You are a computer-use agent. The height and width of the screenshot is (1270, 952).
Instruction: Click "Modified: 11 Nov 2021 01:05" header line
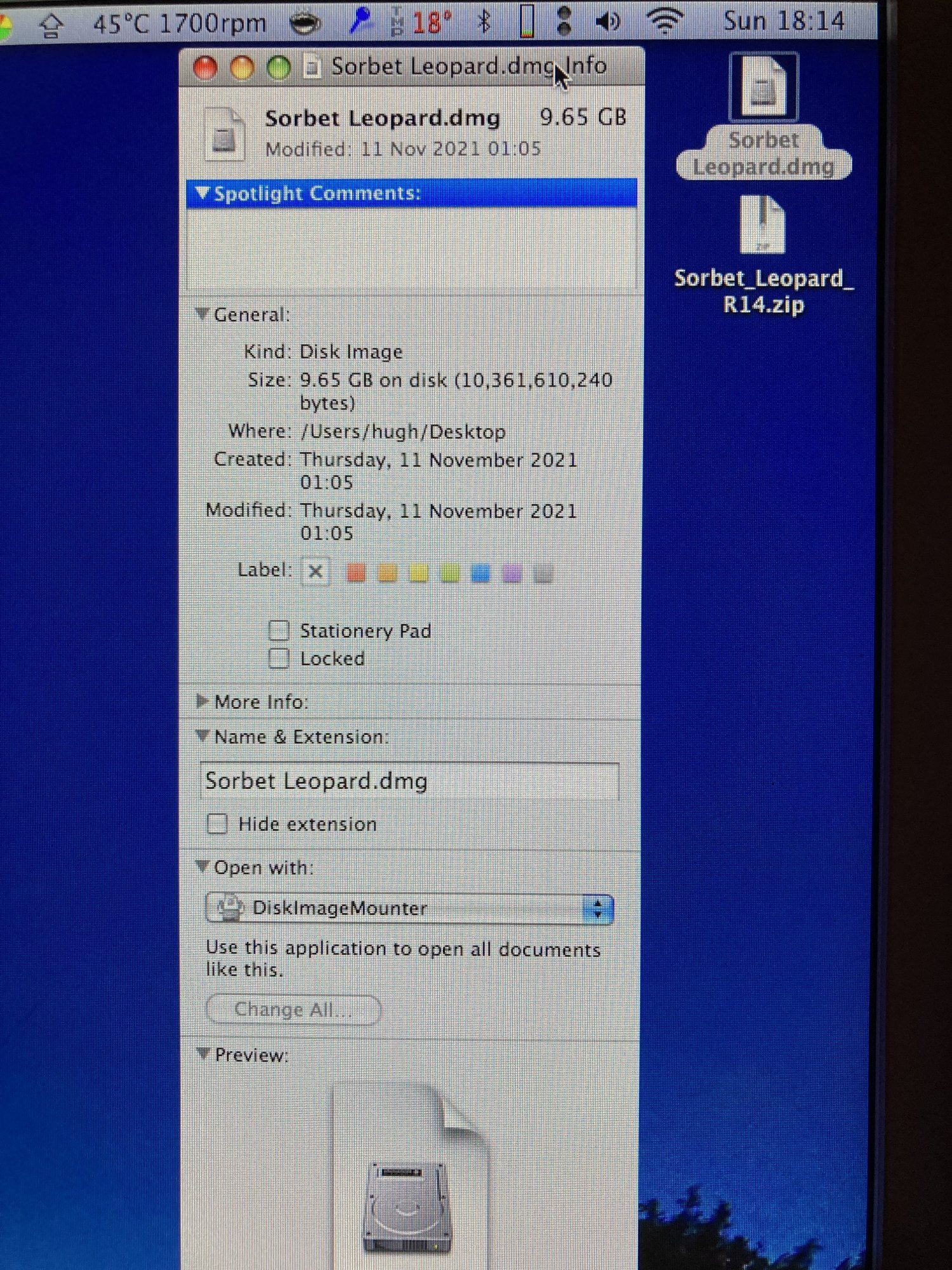click(x=403, y=149)
